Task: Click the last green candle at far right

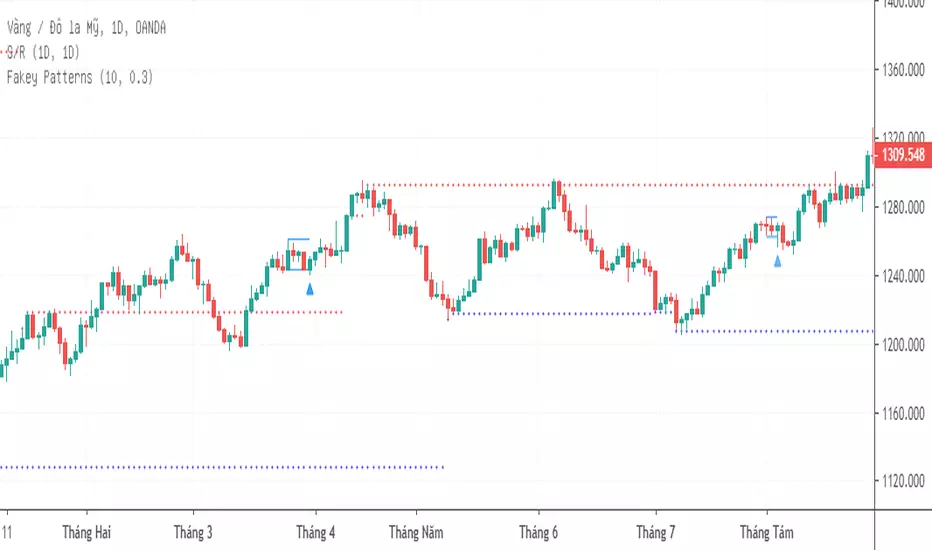Action: coord(869,170)
